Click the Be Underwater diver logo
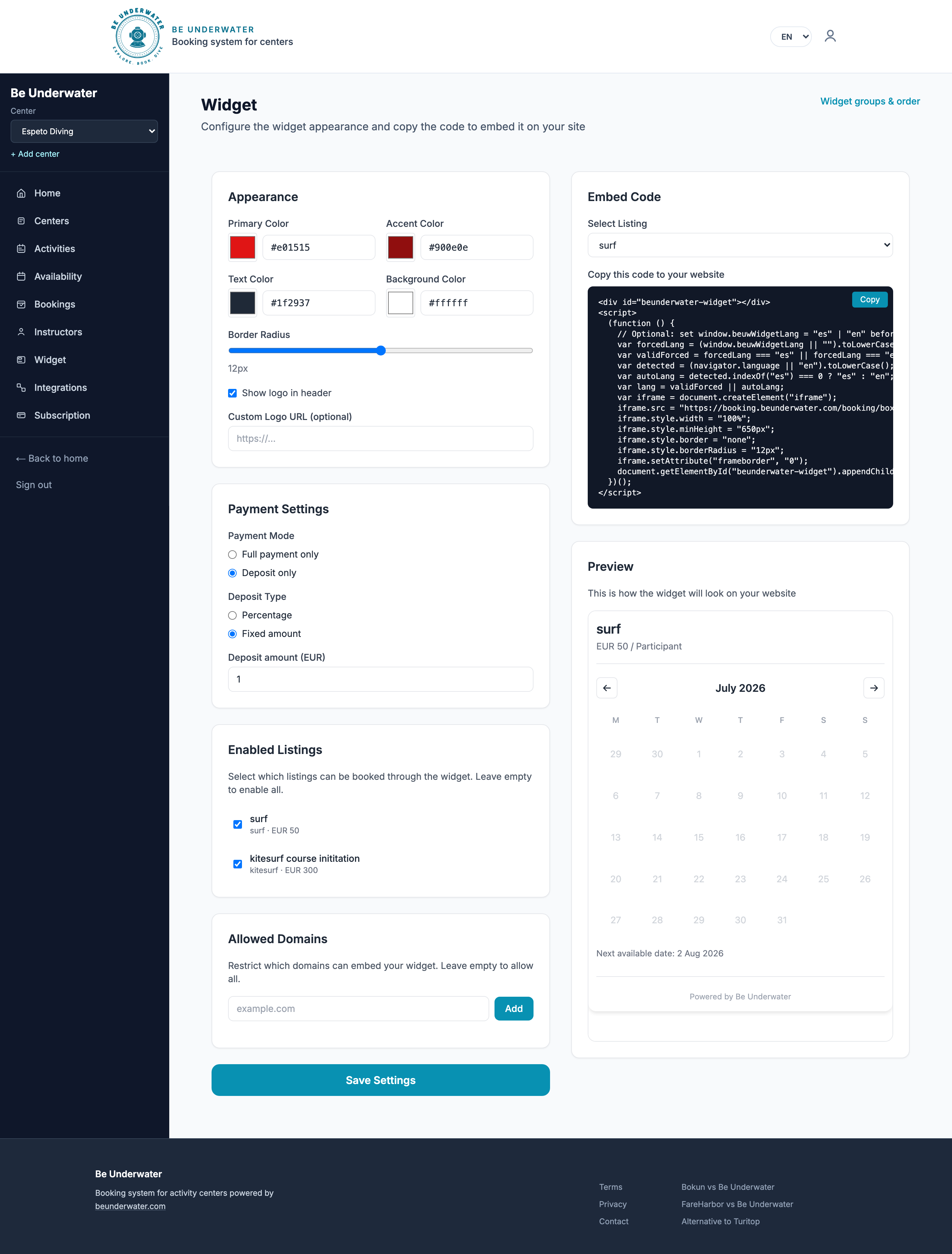Image resolution: width=952 pixels, height=1254 pixels. click(x=138, y=36)
